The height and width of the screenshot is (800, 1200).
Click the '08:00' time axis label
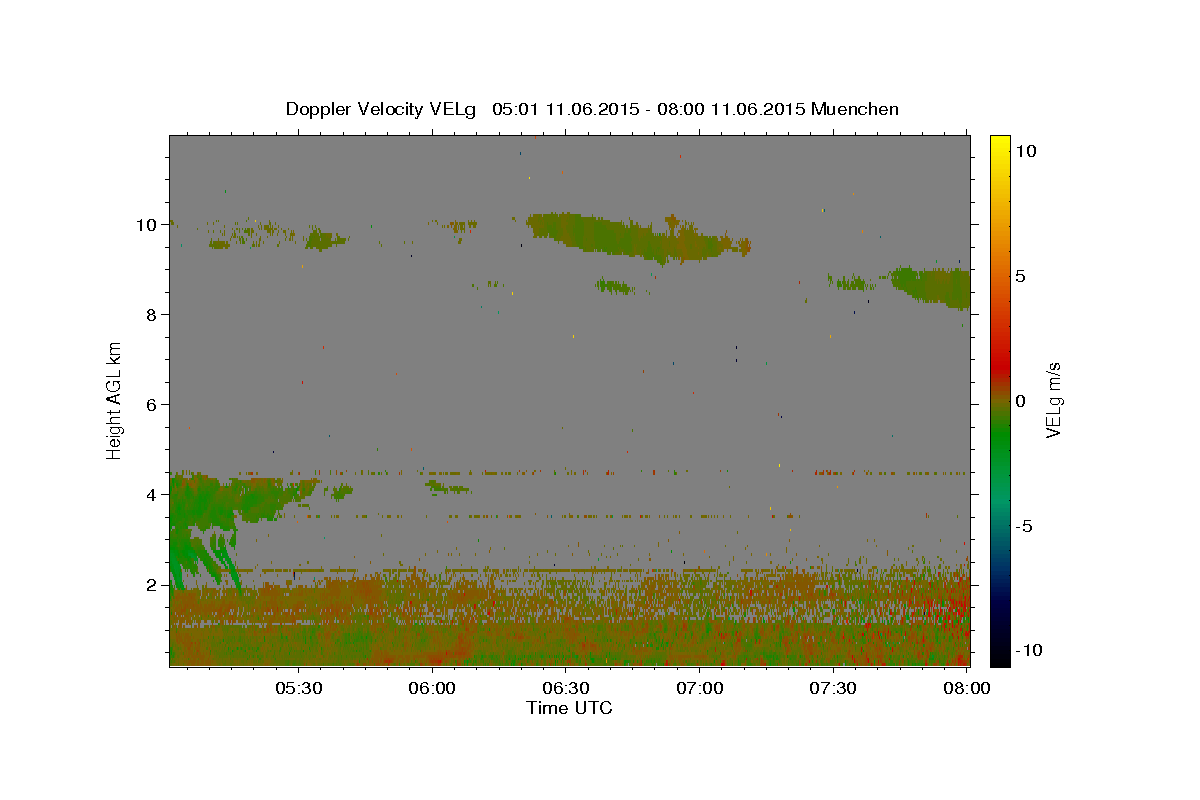coord(967,689)
